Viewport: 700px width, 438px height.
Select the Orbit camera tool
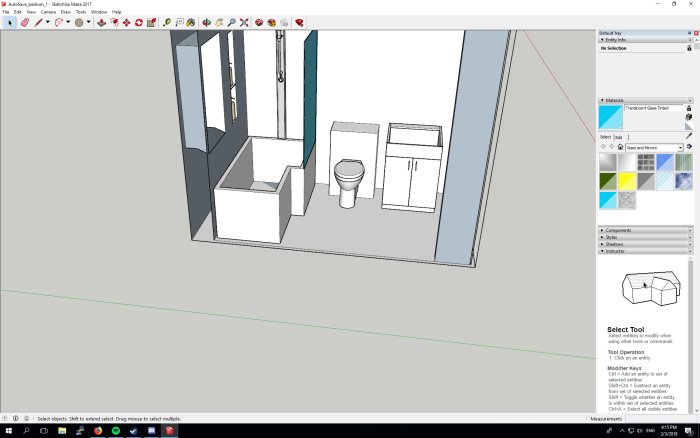point(206,22)
